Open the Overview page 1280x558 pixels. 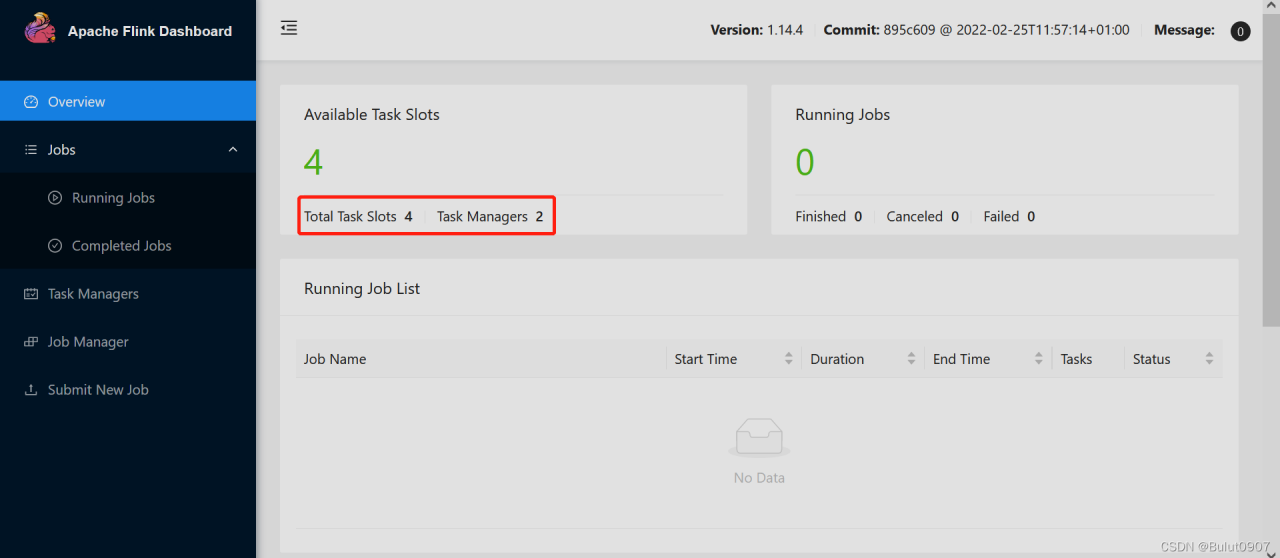pyautogui.click(x=128, y=101)
